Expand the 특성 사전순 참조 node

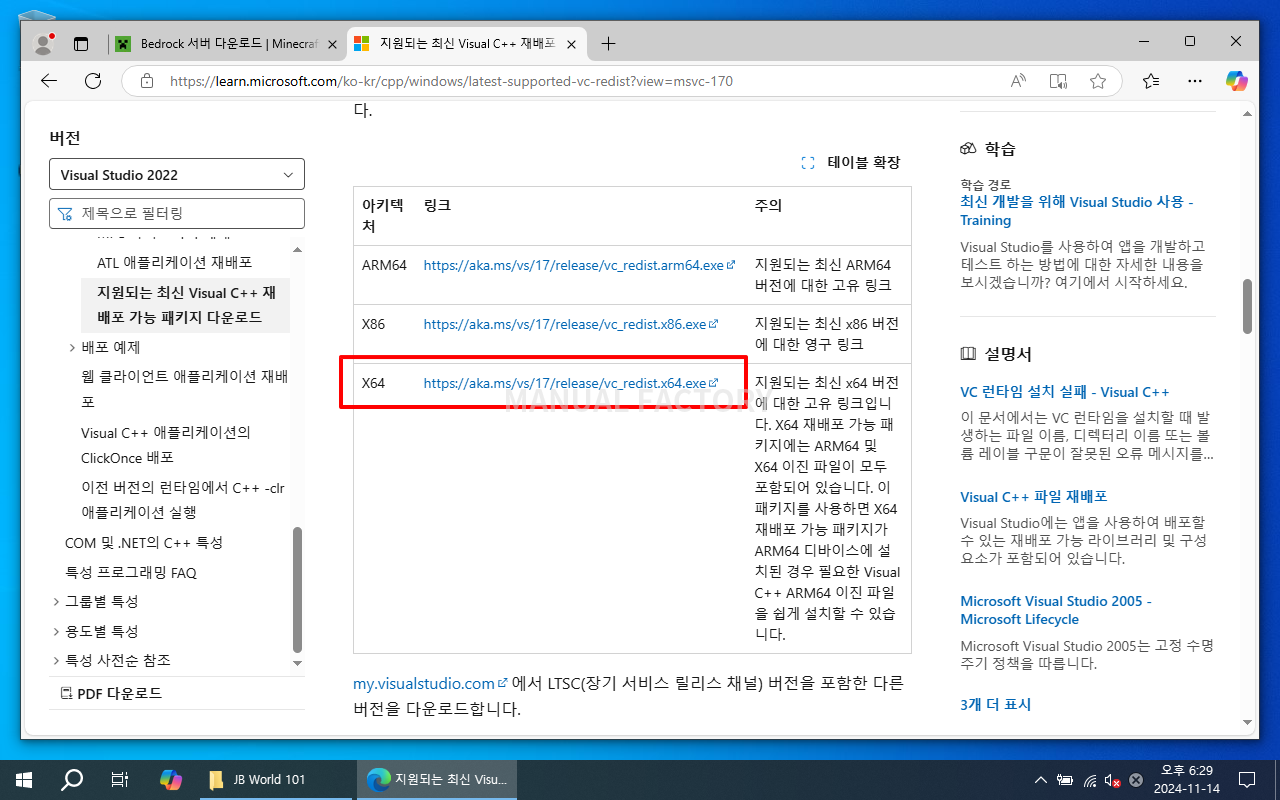[x=57, y=661]
